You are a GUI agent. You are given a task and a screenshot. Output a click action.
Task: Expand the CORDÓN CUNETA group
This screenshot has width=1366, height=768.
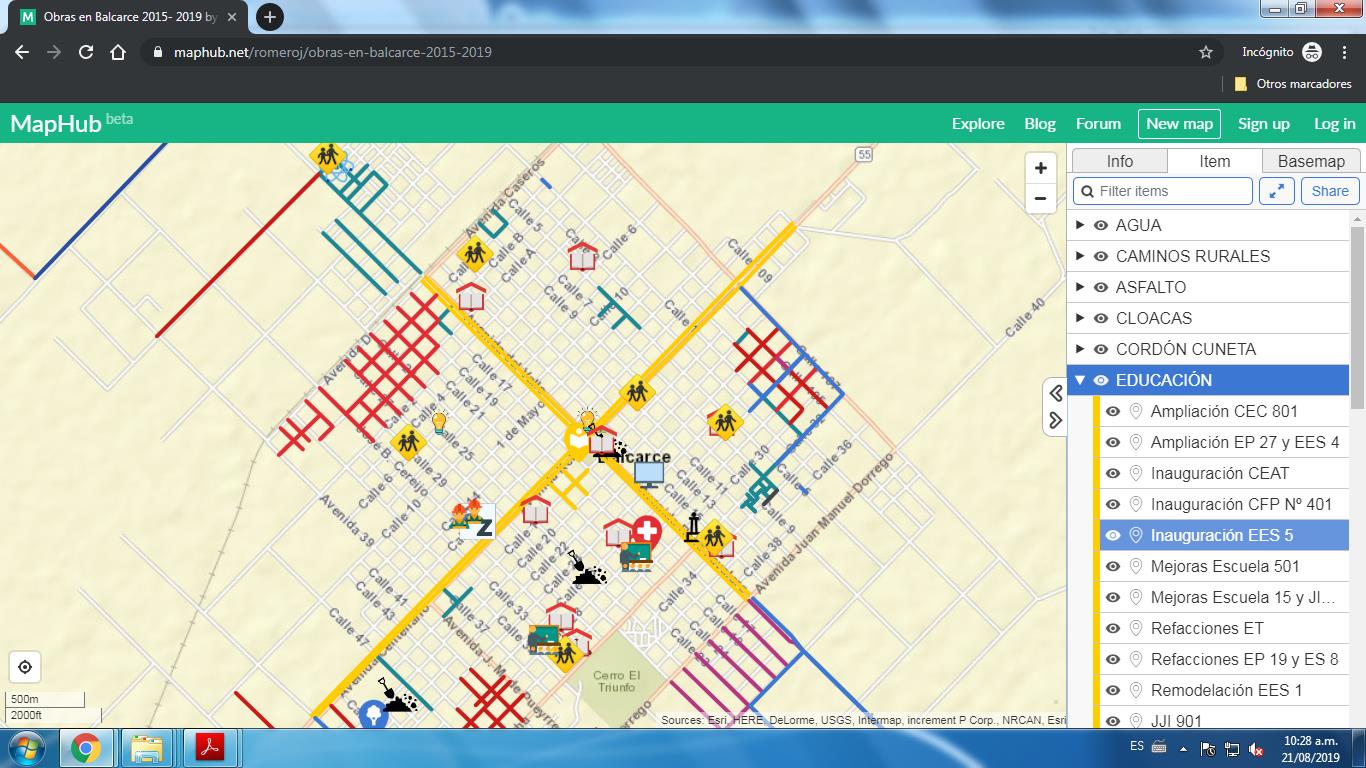pos(1080,349)
